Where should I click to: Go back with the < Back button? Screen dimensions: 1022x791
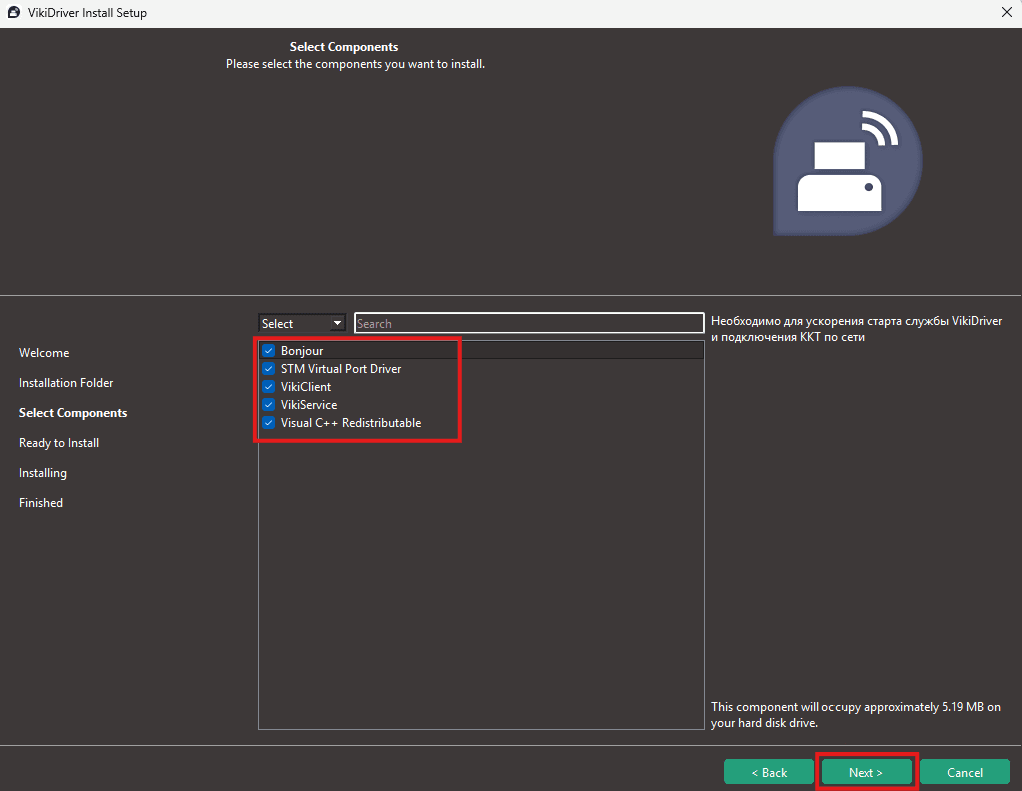click(768, 772)
